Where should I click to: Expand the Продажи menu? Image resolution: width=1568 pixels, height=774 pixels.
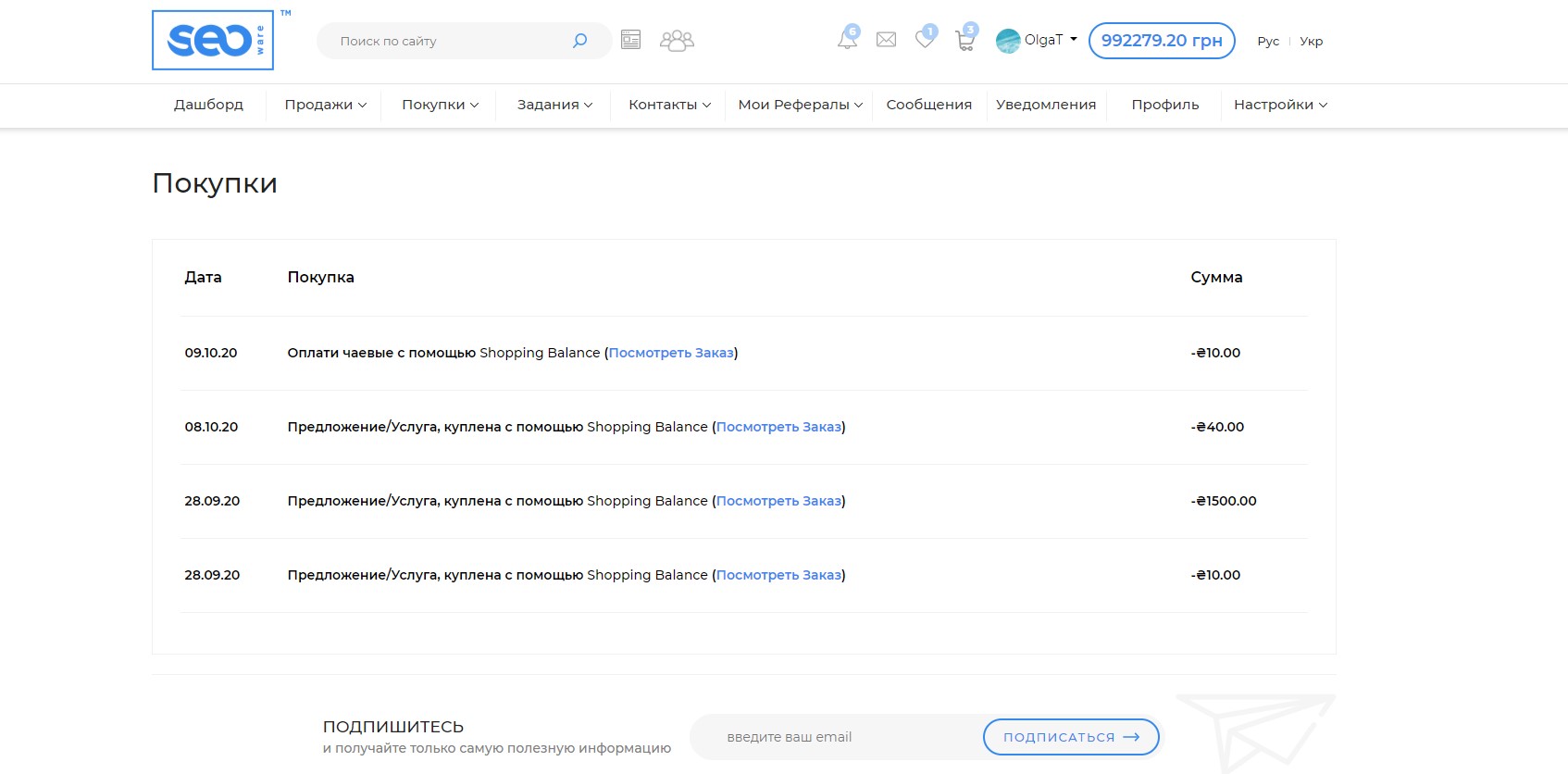(x=325, y=105)
